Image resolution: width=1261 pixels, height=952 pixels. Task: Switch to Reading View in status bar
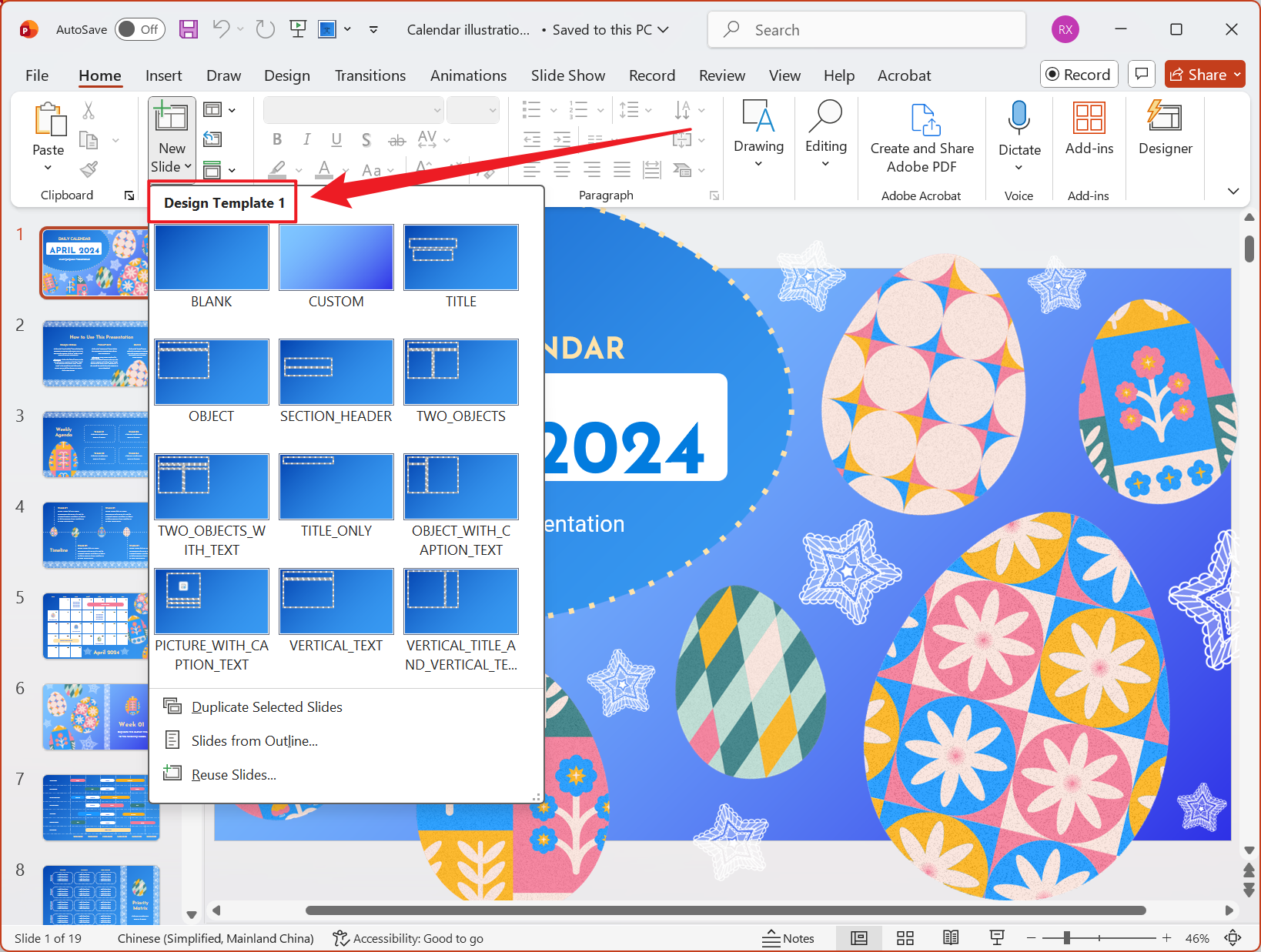tap(951, 937)
